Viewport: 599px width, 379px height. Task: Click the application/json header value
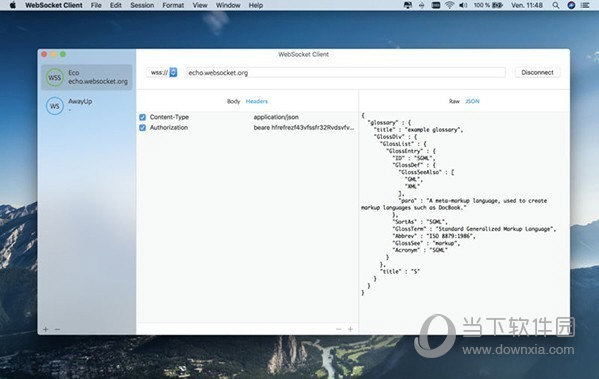276,117
